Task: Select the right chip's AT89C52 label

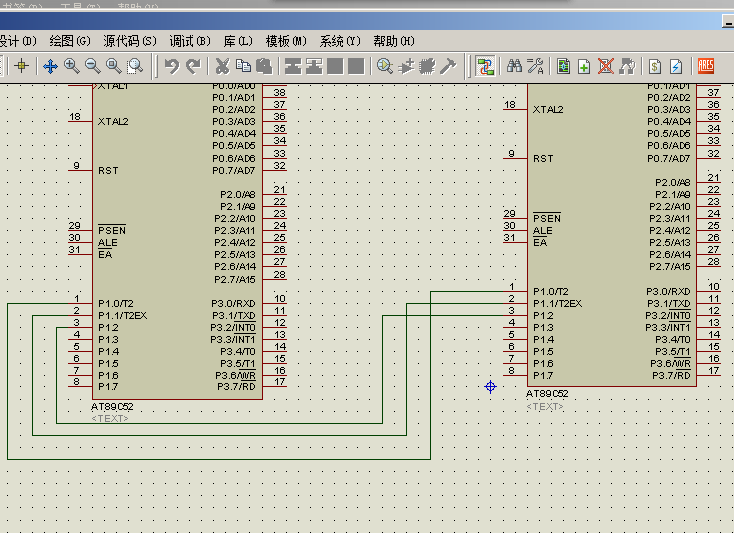Action: tap(547, 394)
